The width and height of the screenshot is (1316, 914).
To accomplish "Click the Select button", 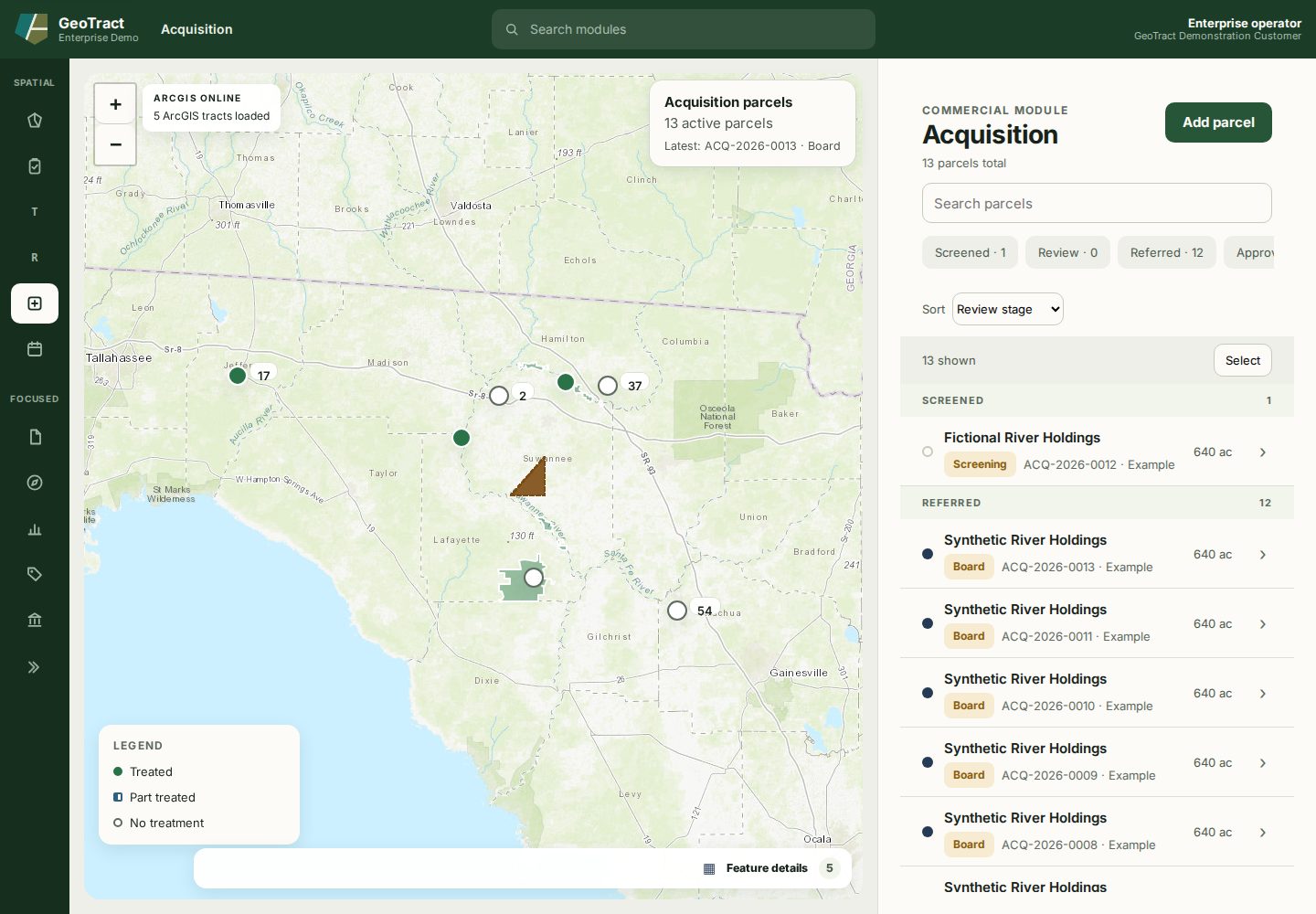I will click(1243, 360).
